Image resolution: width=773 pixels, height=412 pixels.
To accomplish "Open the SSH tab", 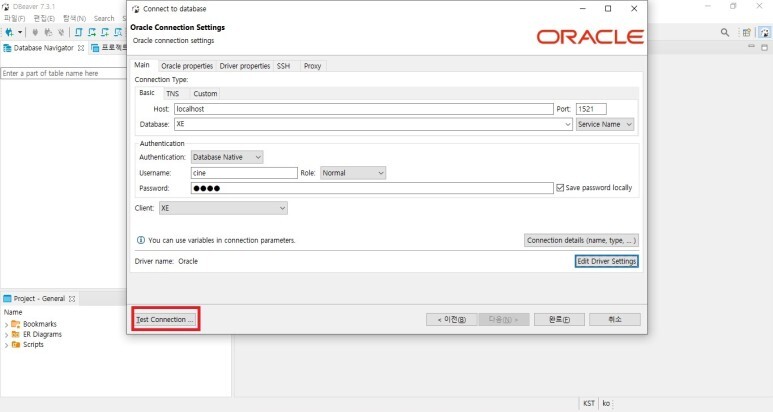I will [x=283, y=66].
